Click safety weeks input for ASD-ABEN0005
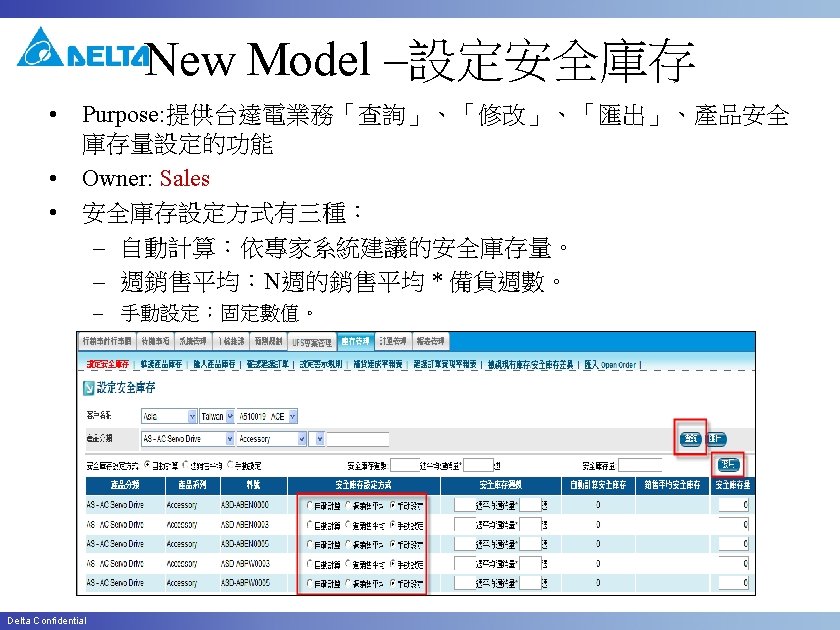The height and width of the screenshot is (630, 840). point(464,544)
